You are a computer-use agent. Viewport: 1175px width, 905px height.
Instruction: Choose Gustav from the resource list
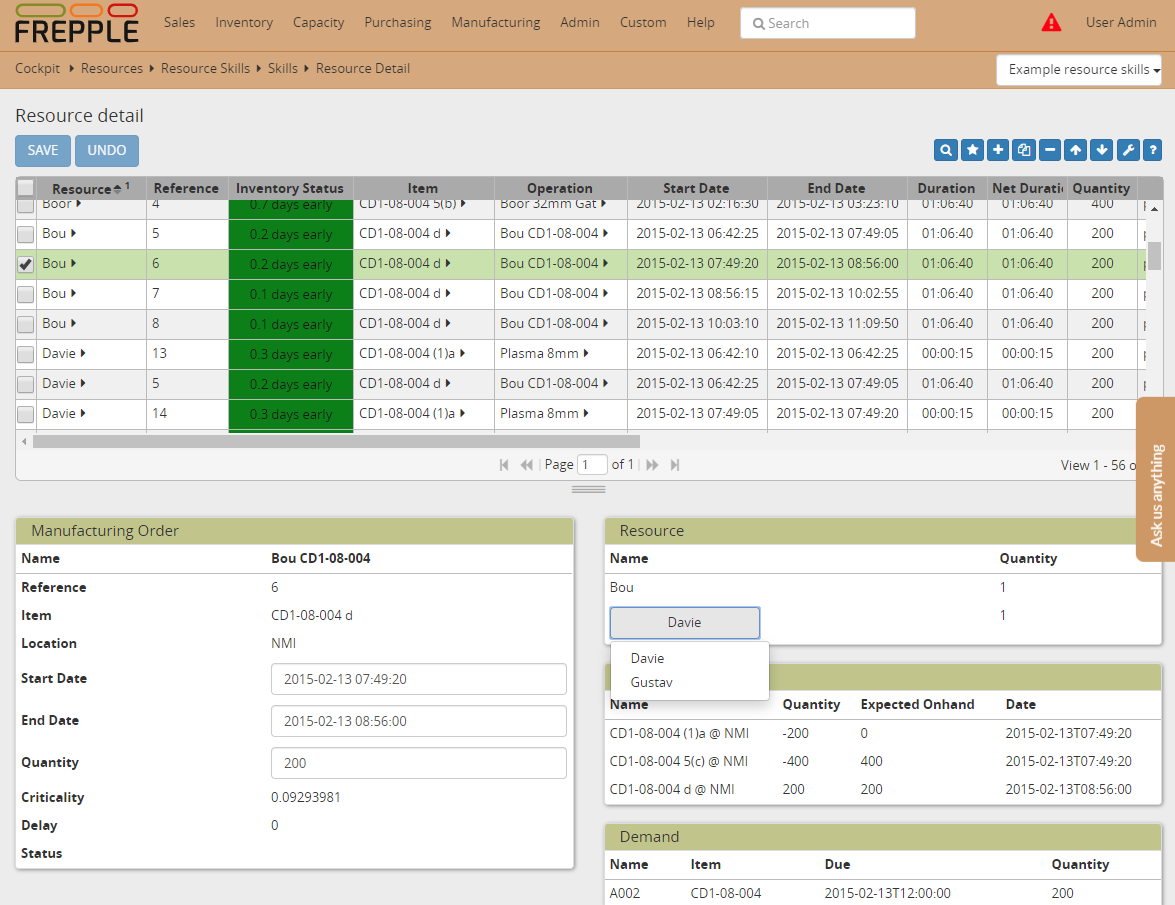(x=651, y=682)
